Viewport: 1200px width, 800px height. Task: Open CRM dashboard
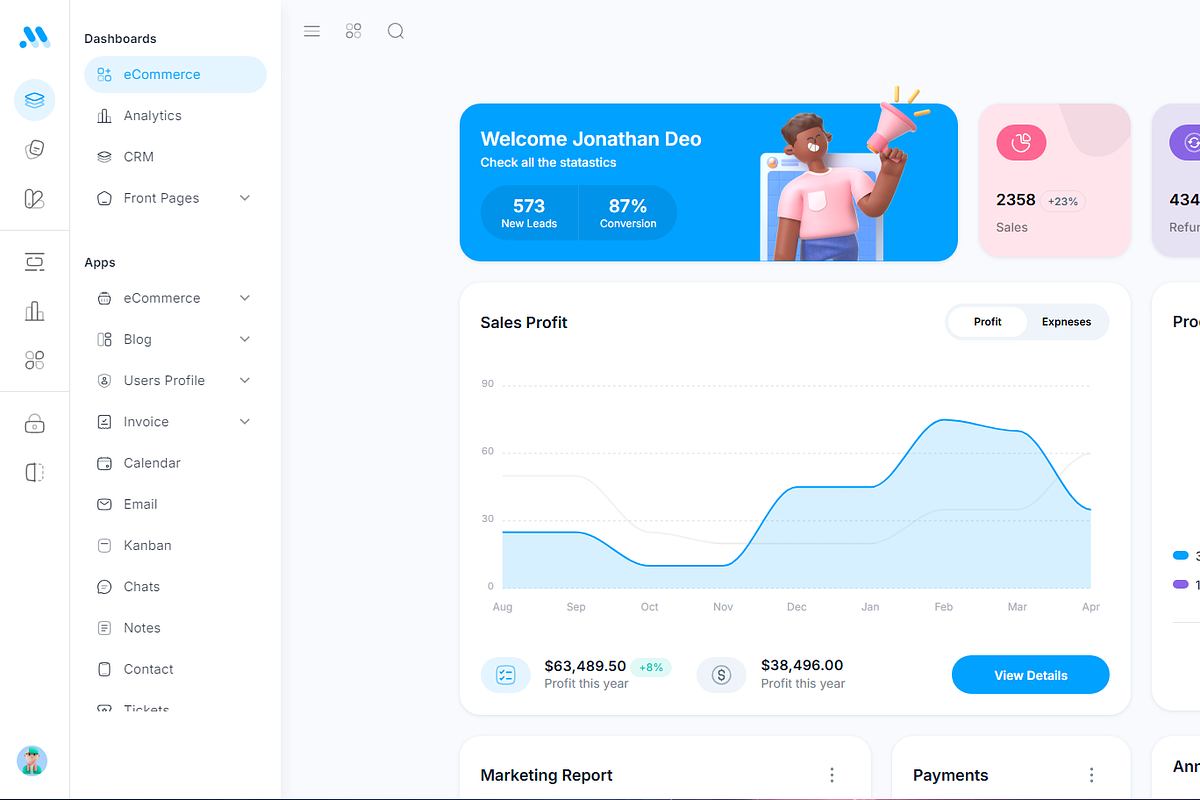tap(176, 157)
